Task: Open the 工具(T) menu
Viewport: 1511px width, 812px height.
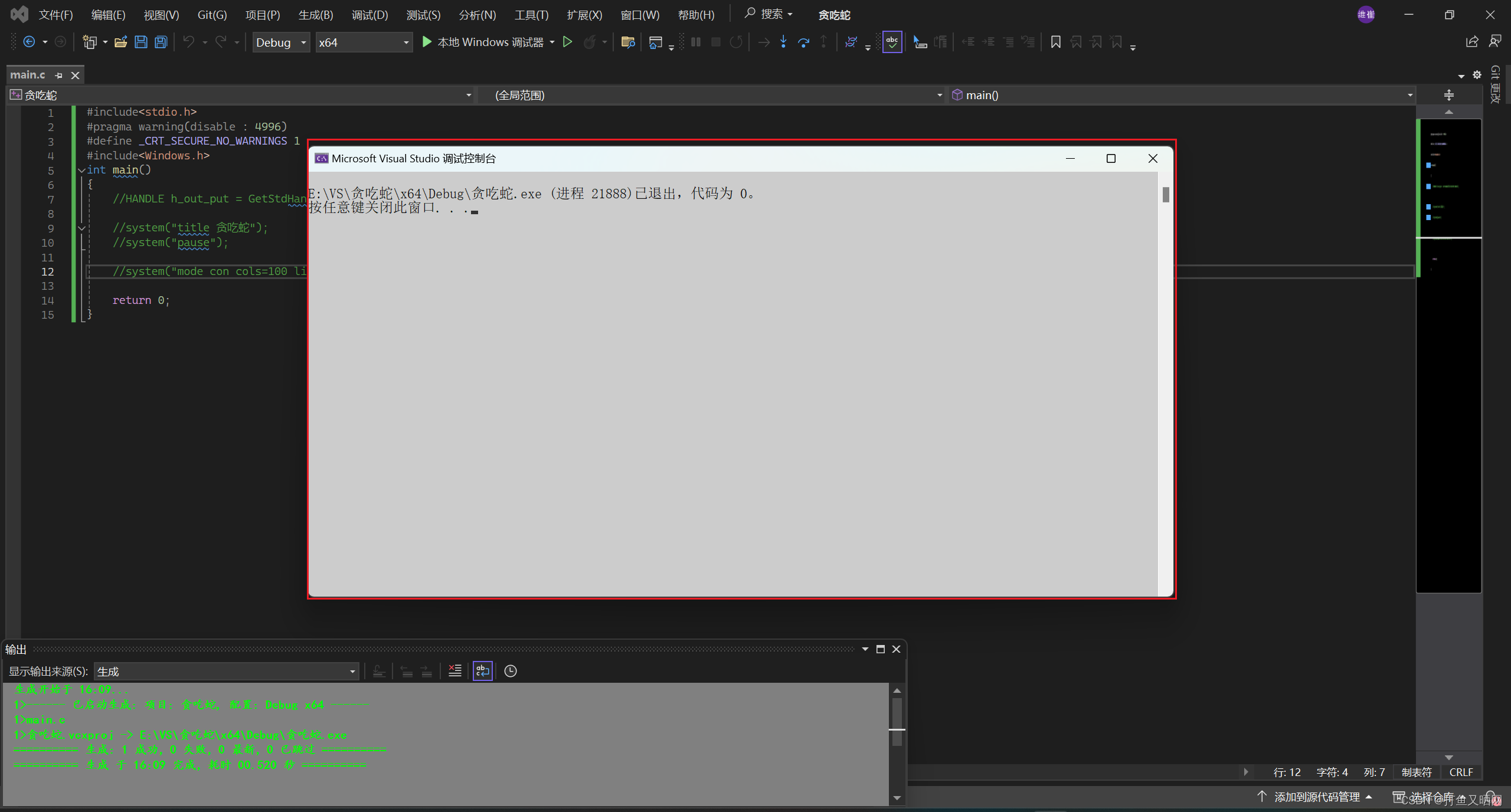Action: [x=531, y=15]
